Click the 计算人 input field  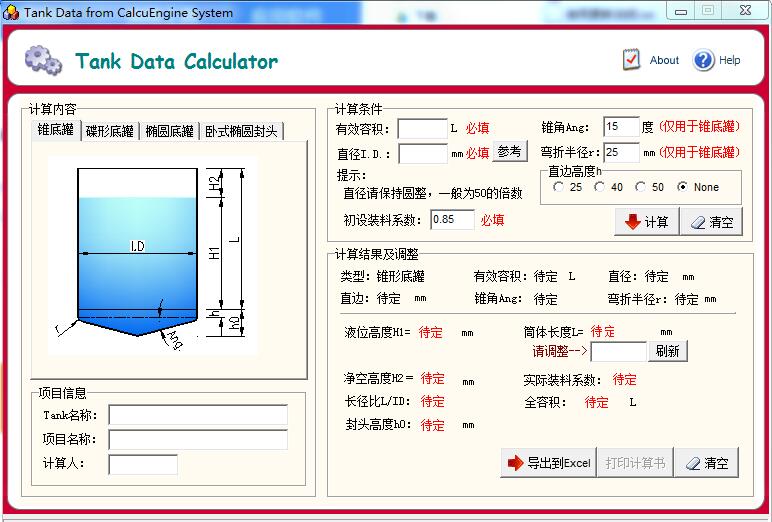(x=143, y=464)
